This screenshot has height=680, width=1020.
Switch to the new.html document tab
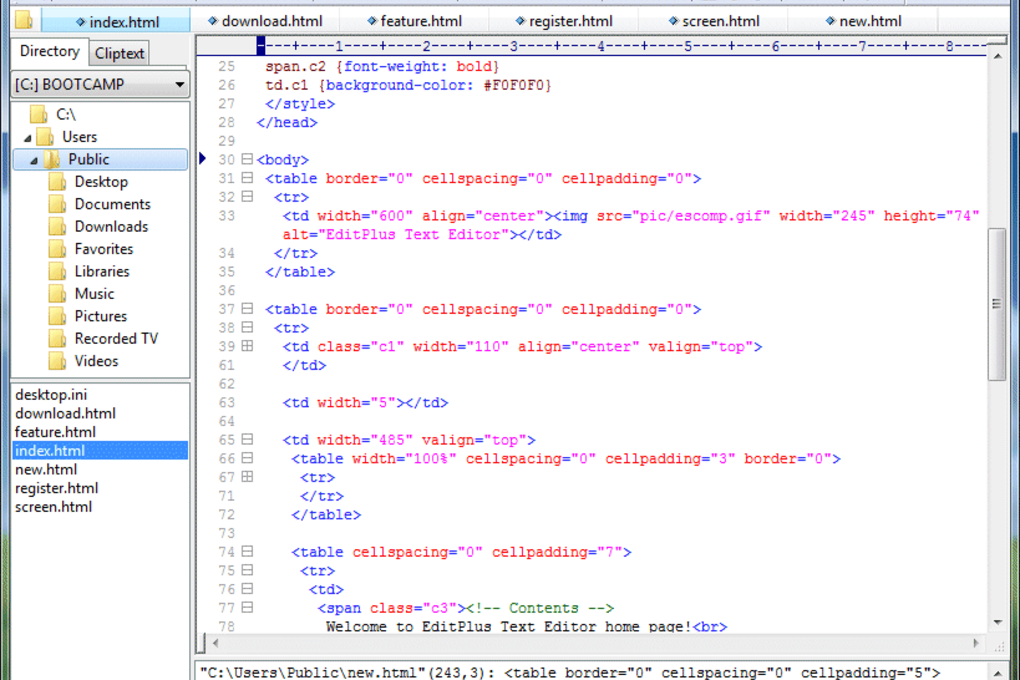(x=863, y=21)
